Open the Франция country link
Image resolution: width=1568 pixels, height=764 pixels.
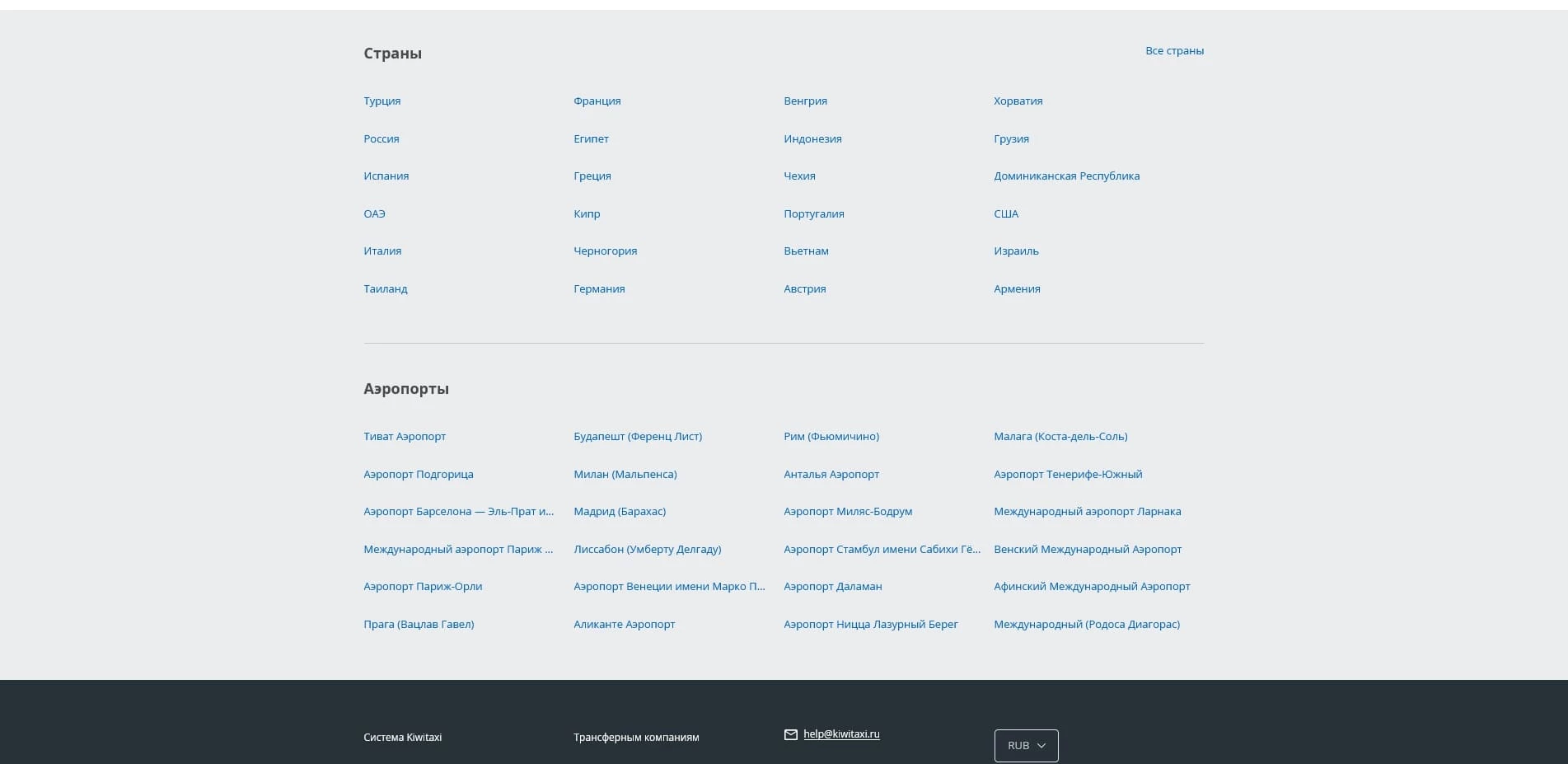coord(597,101)
